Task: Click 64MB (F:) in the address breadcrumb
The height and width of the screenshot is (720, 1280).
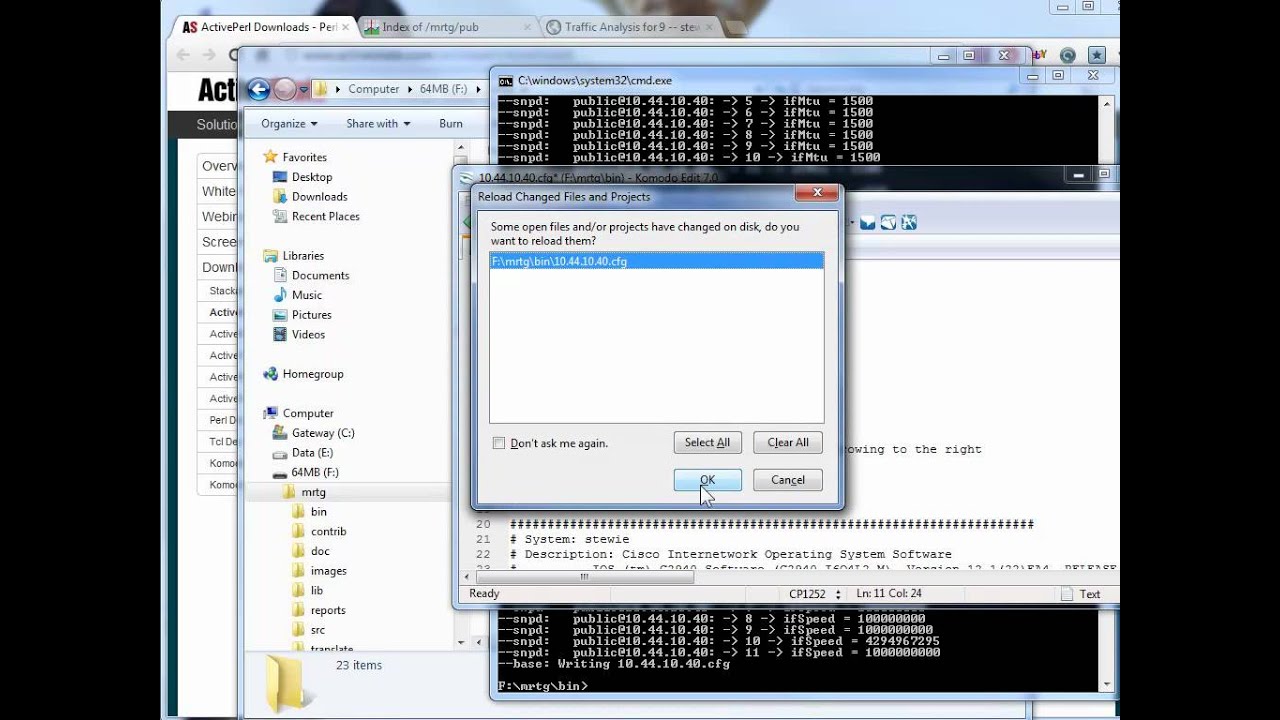Action: tap(443, 89)
